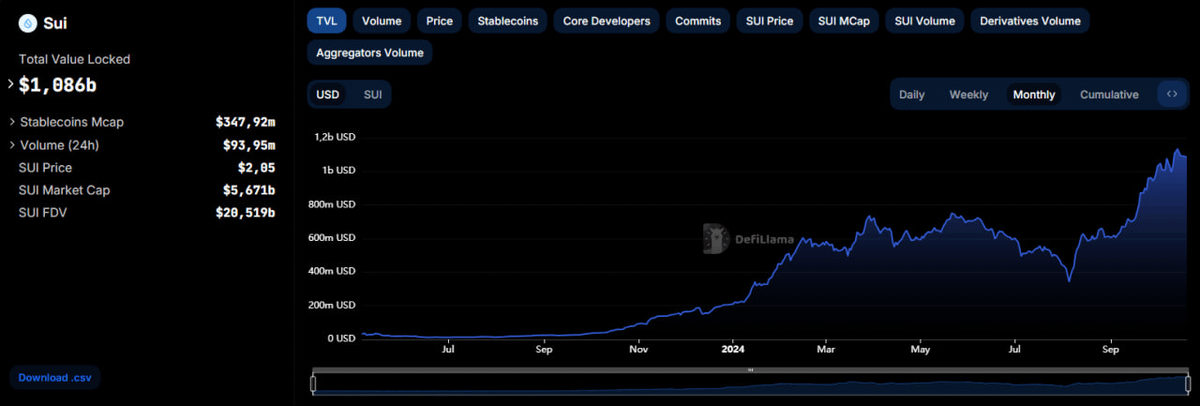Click the SUI Price row label
This screenshot has height=406, width=1200.
[45, 168]
